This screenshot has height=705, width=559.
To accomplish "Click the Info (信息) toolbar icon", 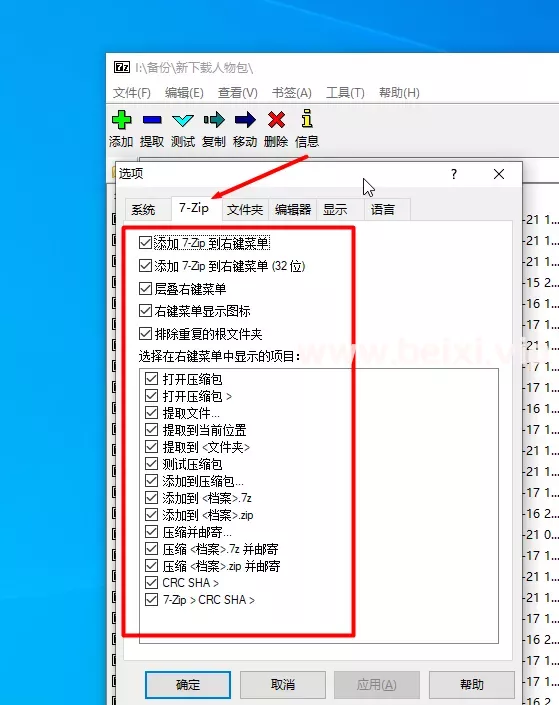I will click(307, 119).
